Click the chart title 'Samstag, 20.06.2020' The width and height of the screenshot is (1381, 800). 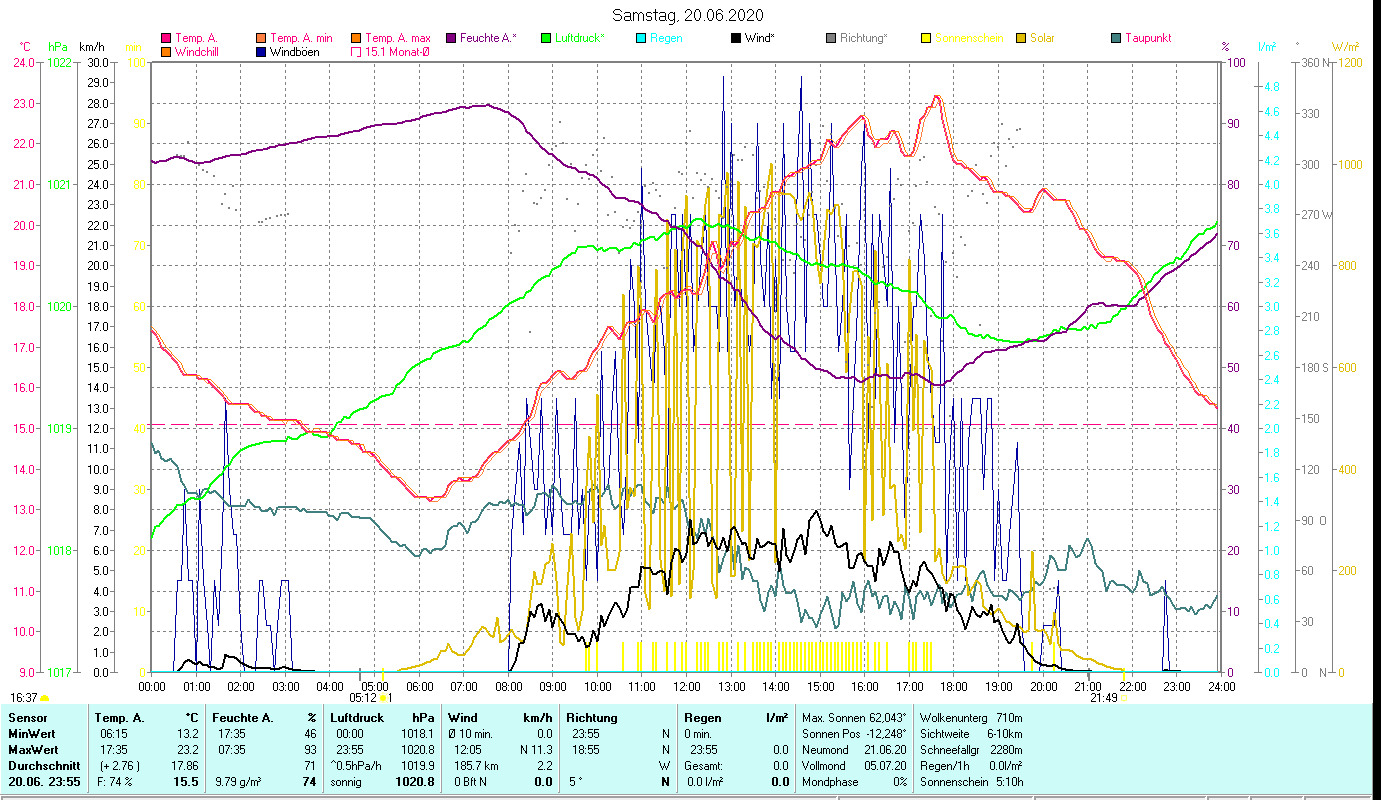tap(689, 15)
